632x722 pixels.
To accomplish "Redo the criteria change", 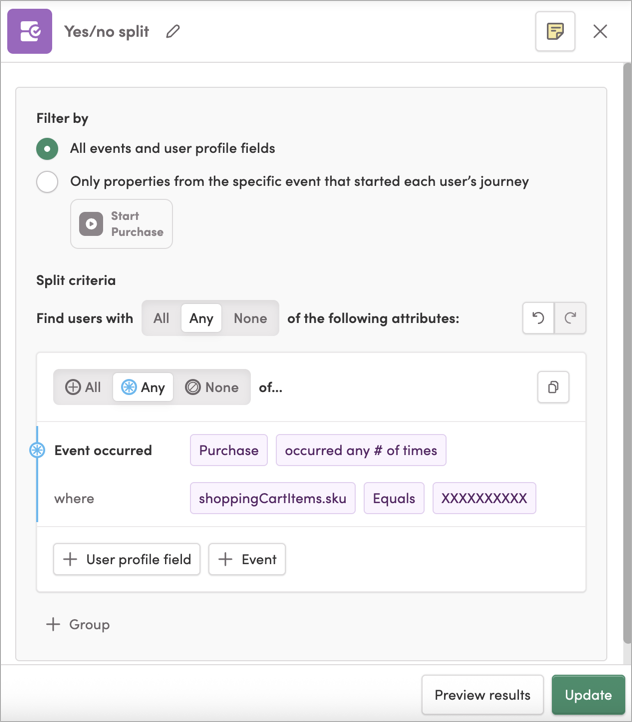I will click(570, 318).
